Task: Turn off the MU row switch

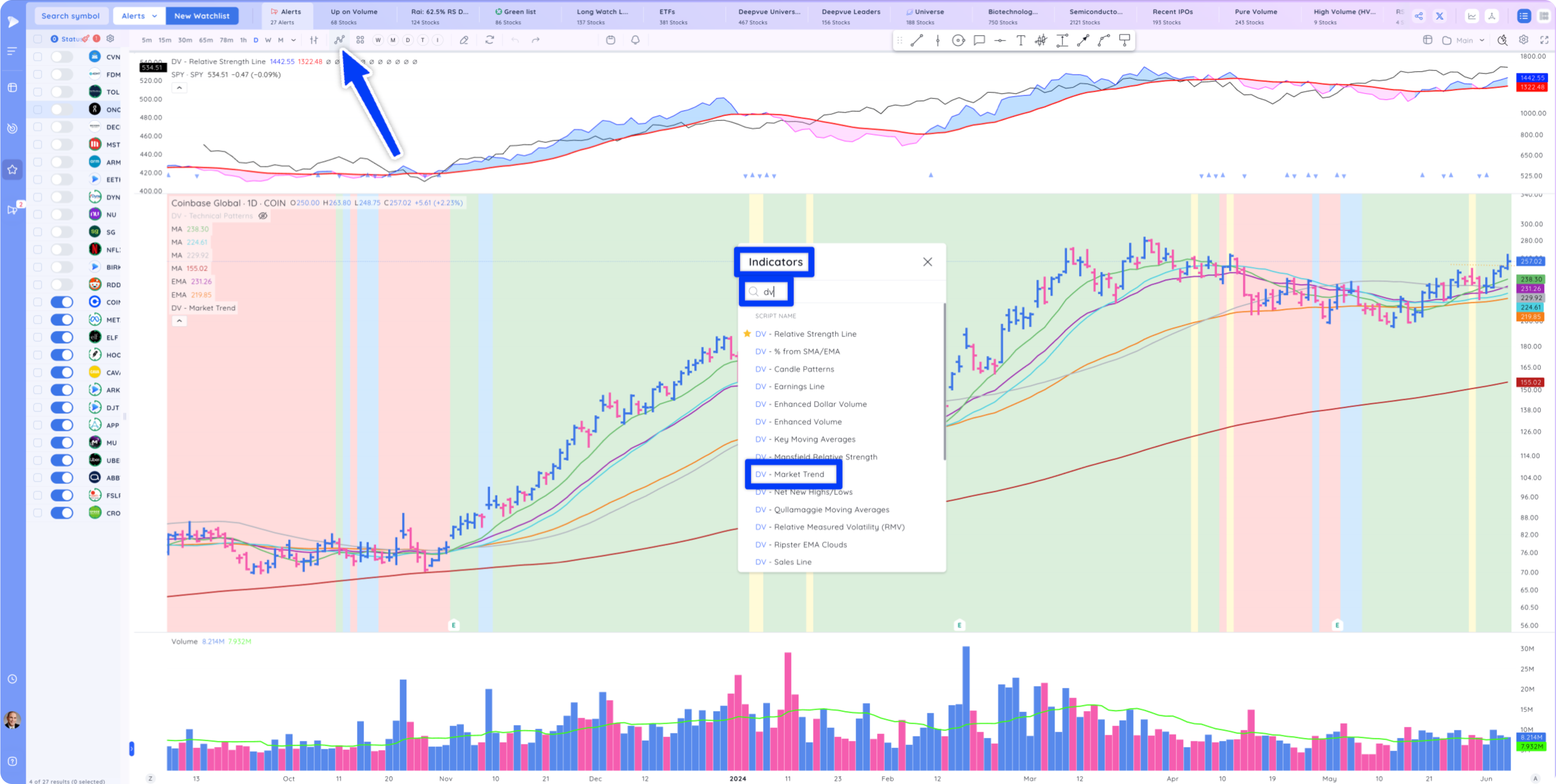Action: (x=61, y=442)
